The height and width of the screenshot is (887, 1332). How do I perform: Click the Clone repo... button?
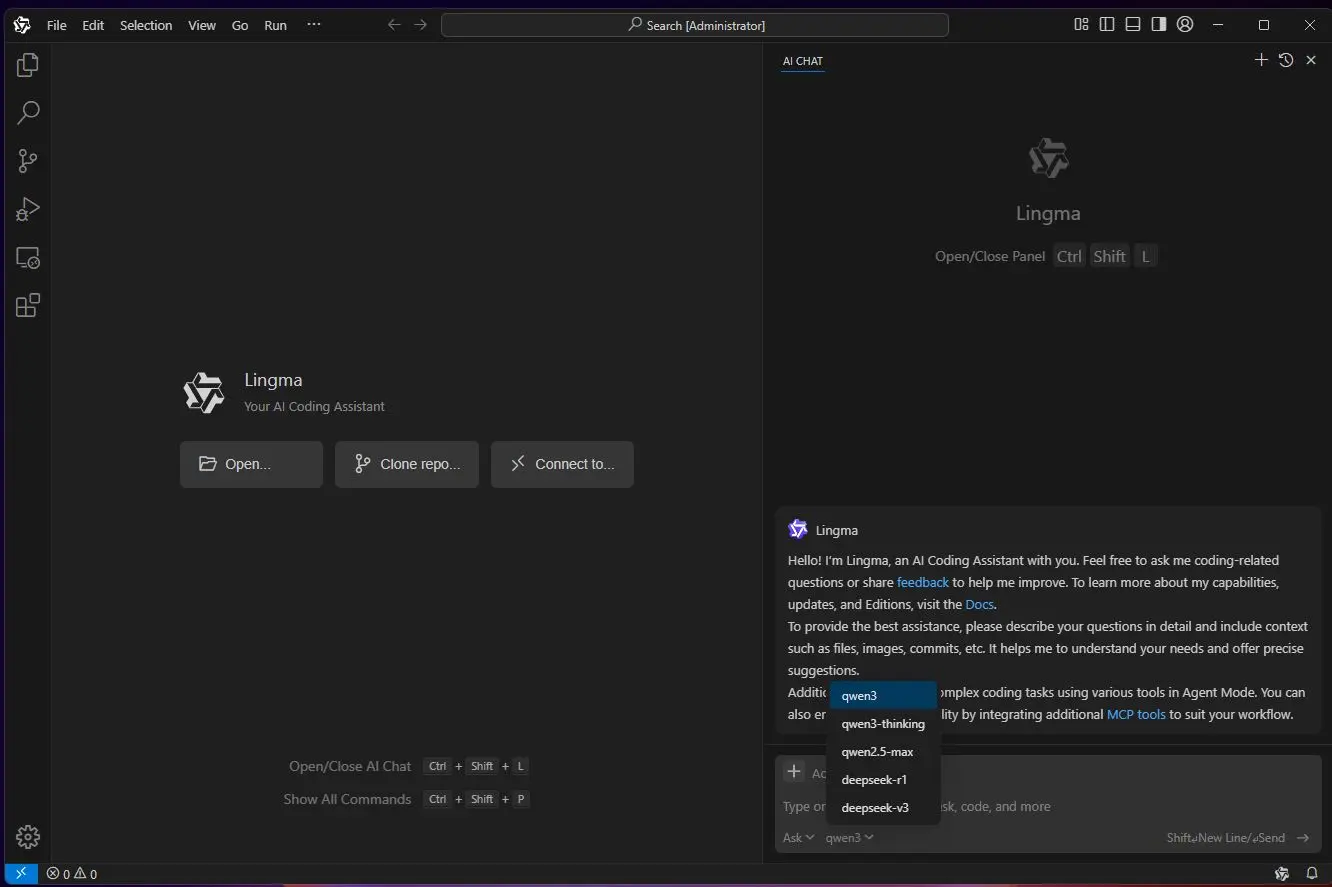pyautogui.click(x=407, y=464)
